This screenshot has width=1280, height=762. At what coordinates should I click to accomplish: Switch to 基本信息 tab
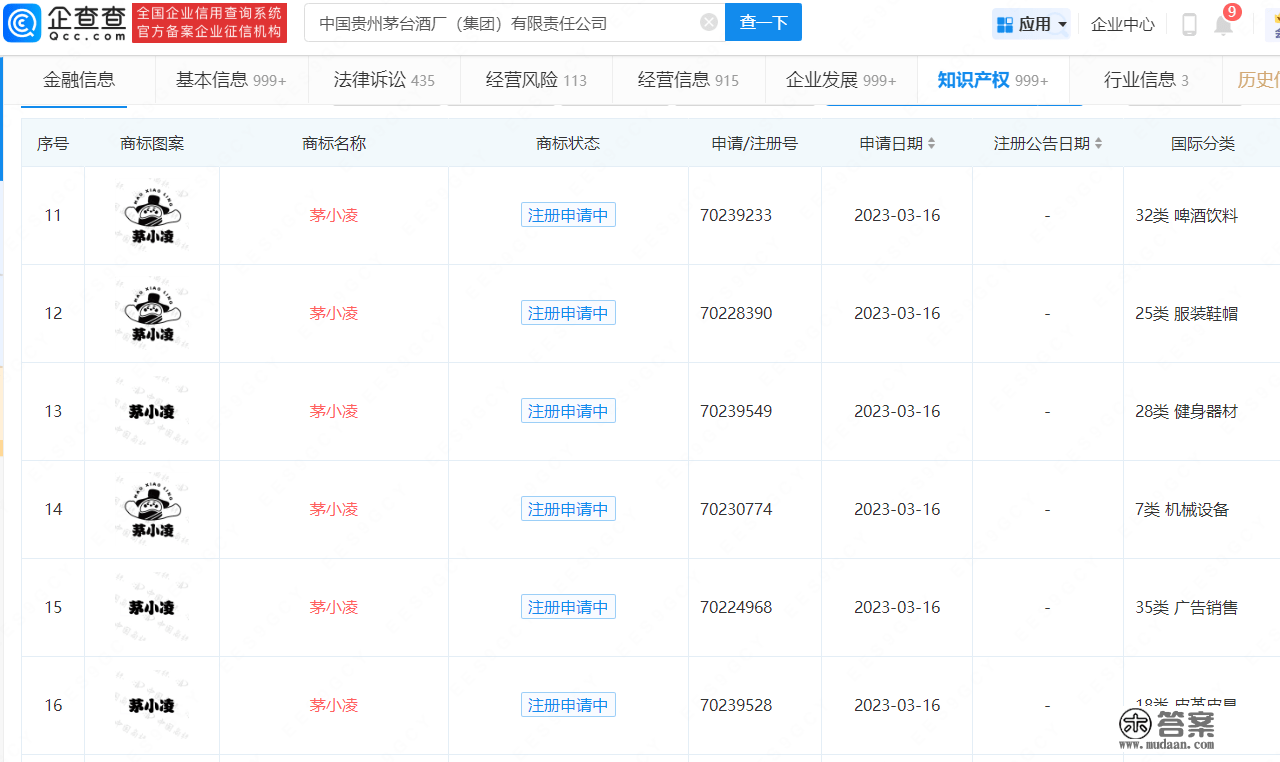(x=231, y=80)
